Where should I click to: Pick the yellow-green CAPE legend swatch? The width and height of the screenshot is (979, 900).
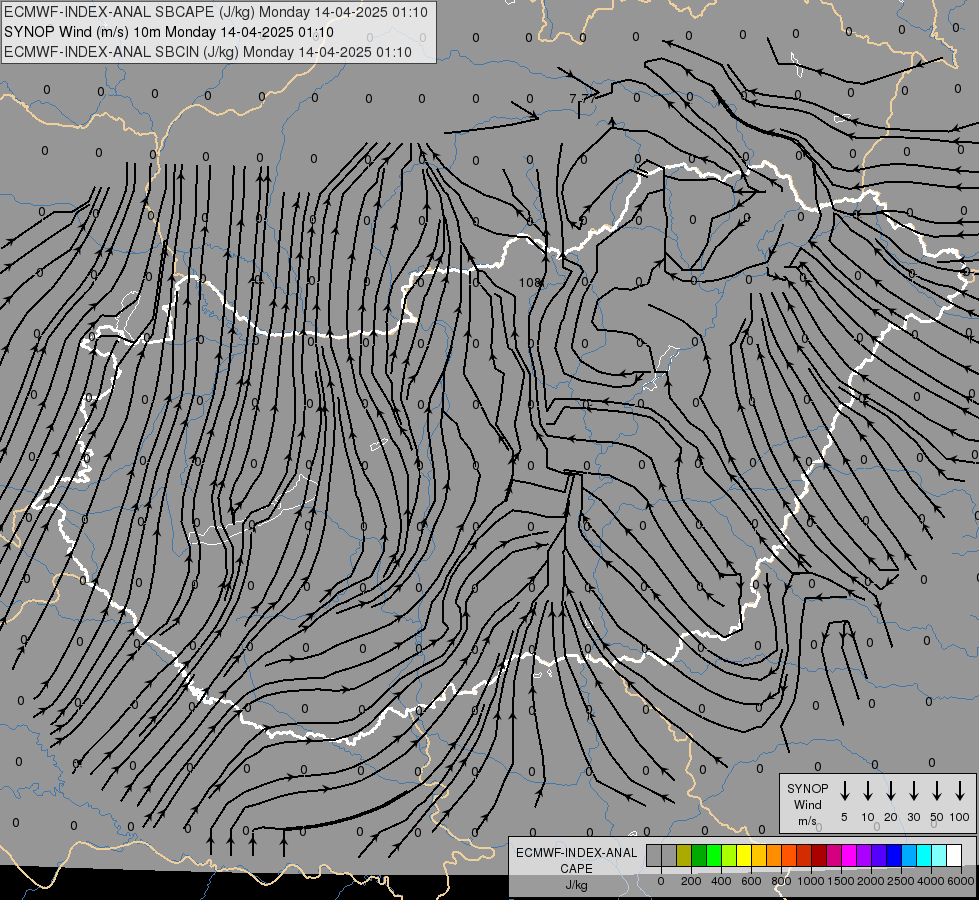(729, 855)
